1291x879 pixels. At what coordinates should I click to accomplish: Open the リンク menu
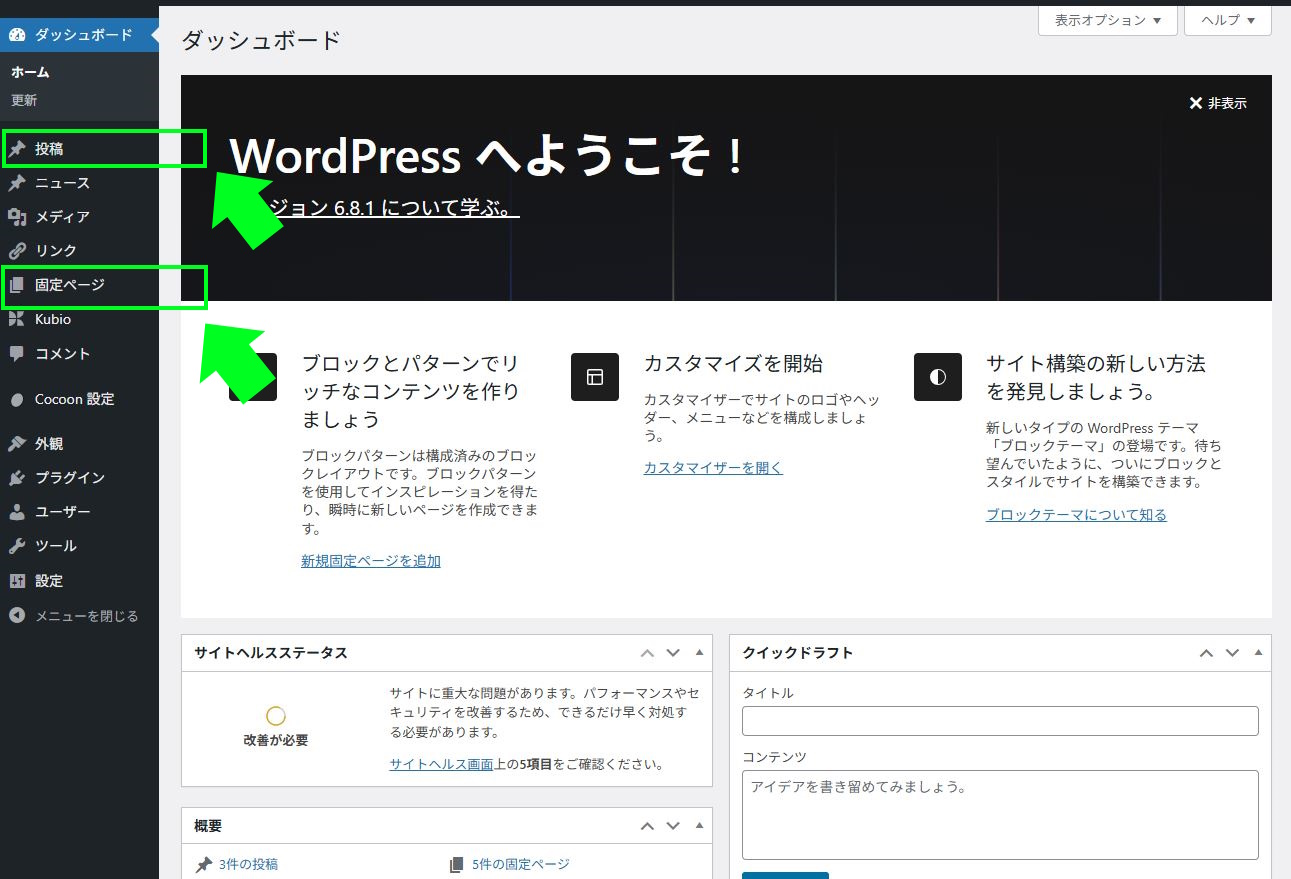click(79, 251)
